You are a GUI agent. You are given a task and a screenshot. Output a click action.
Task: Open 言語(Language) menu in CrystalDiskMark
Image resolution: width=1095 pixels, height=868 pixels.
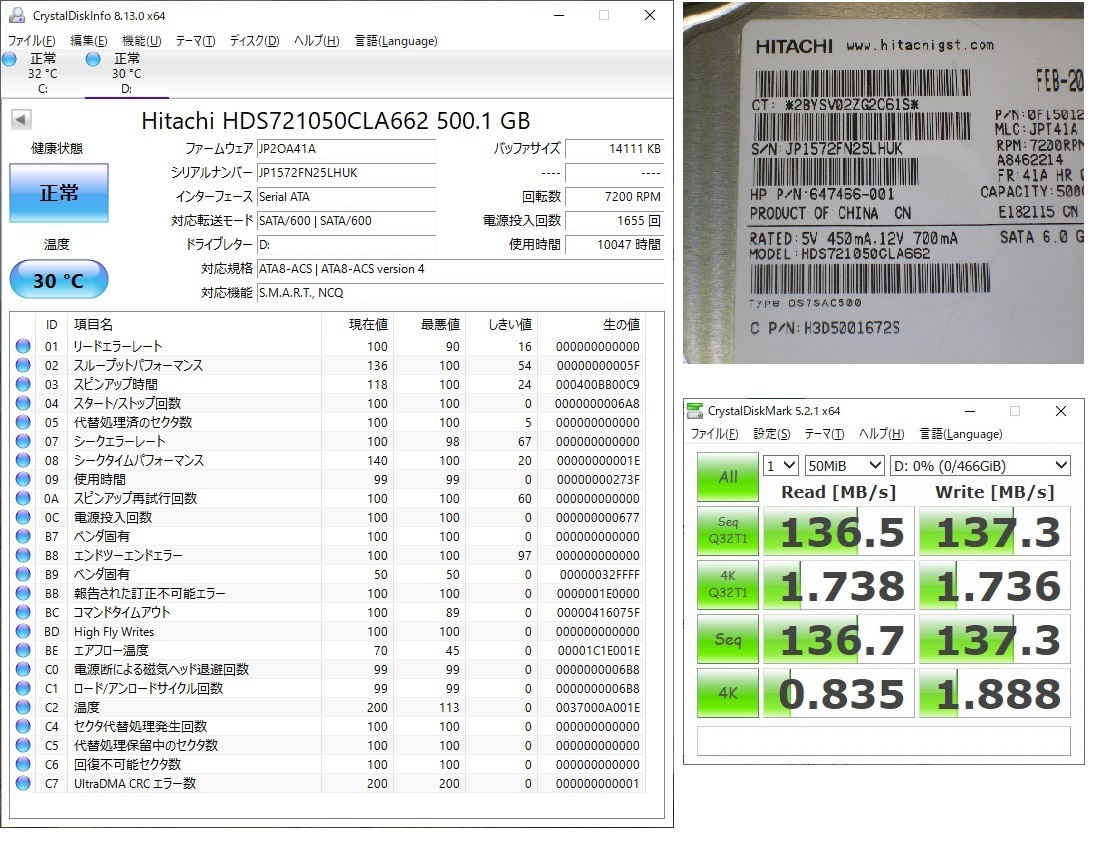pos(961,434)
